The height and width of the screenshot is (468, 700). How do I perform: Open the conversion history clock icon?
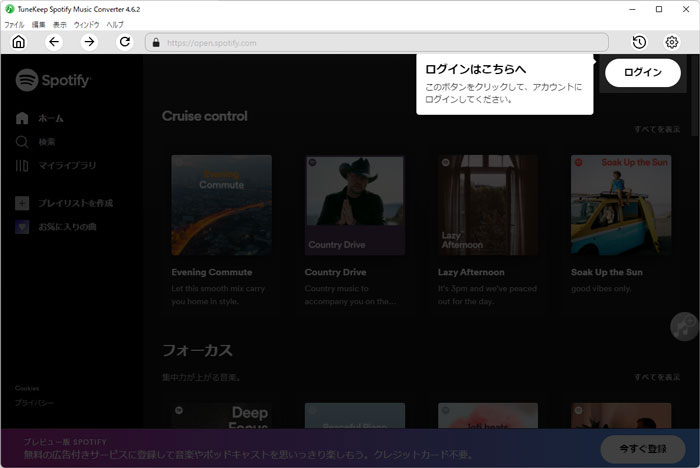[639, 42]
